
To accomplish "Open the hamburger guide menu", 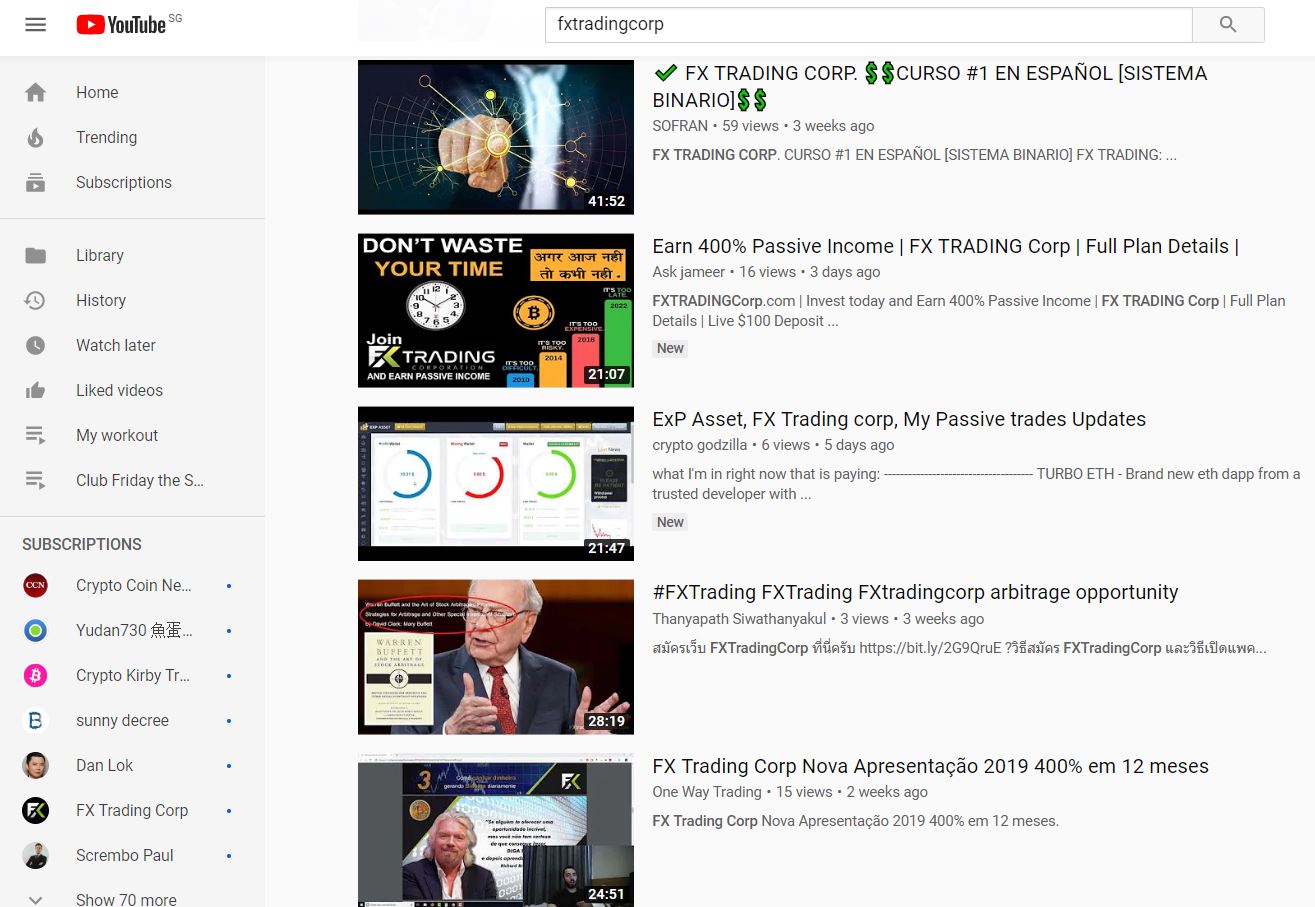I will click(x=36, y=25).
